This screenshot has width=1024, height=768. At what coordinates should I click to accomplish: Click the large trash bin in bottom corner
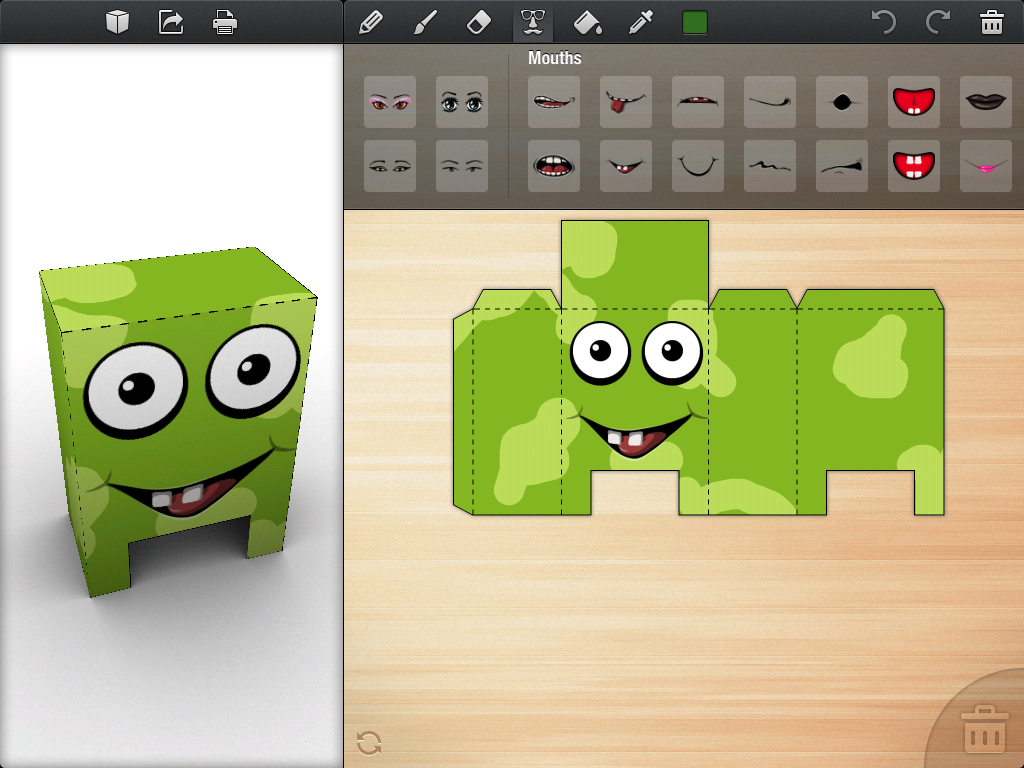click(984, 730)
